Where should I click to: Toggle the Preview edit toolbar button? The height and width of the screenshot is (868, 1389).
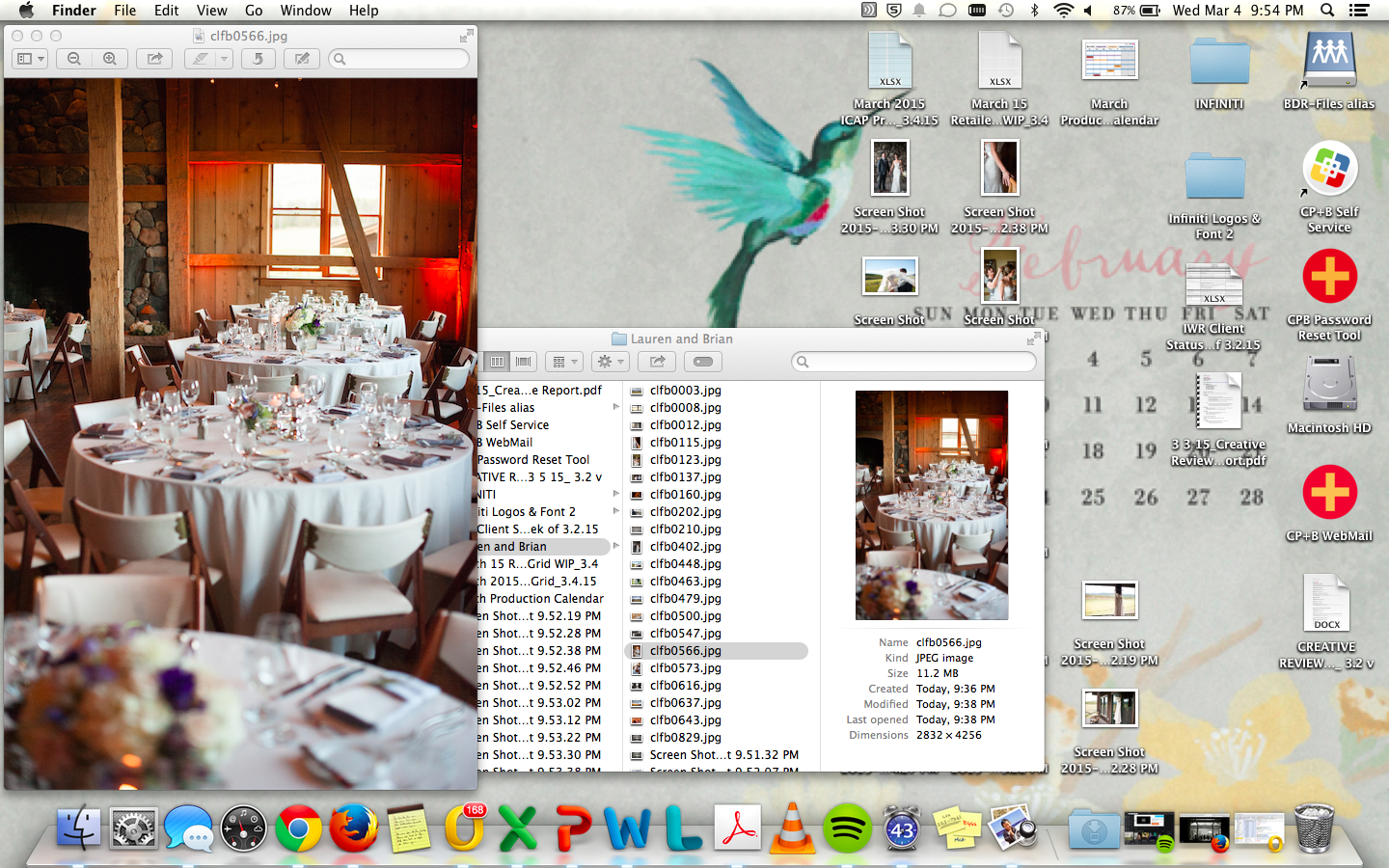[302, 59]
